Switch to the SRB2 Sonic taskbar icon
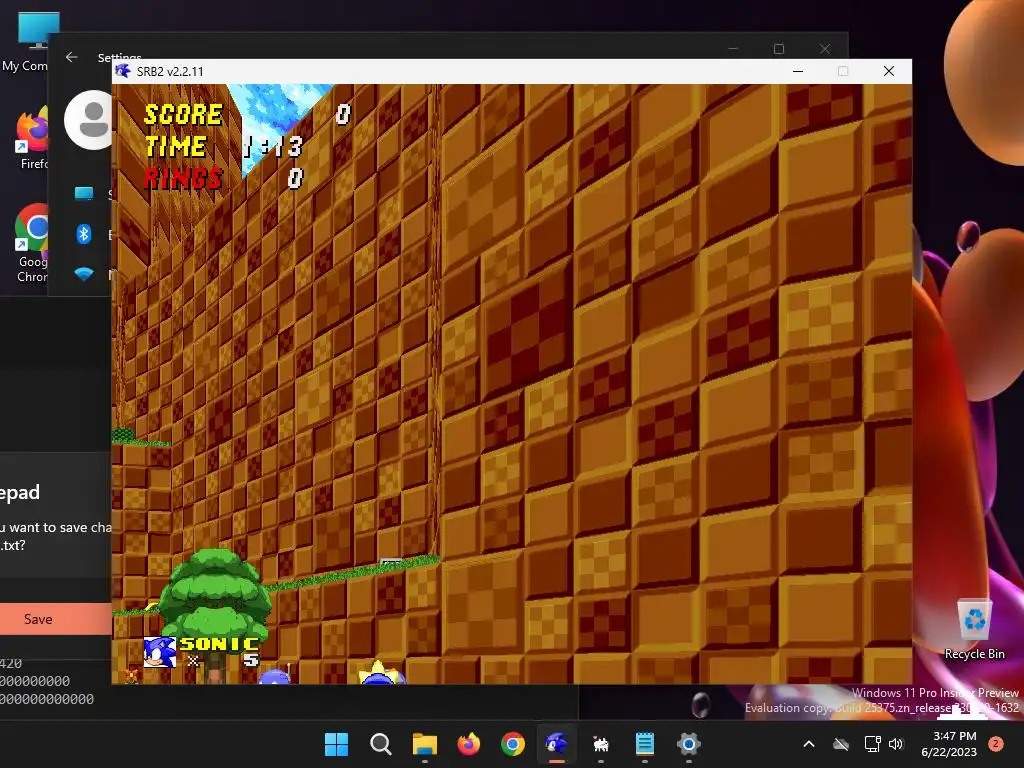Image resolution: width=1024 pixels, height=768 pixels. (x=556, y=743)
